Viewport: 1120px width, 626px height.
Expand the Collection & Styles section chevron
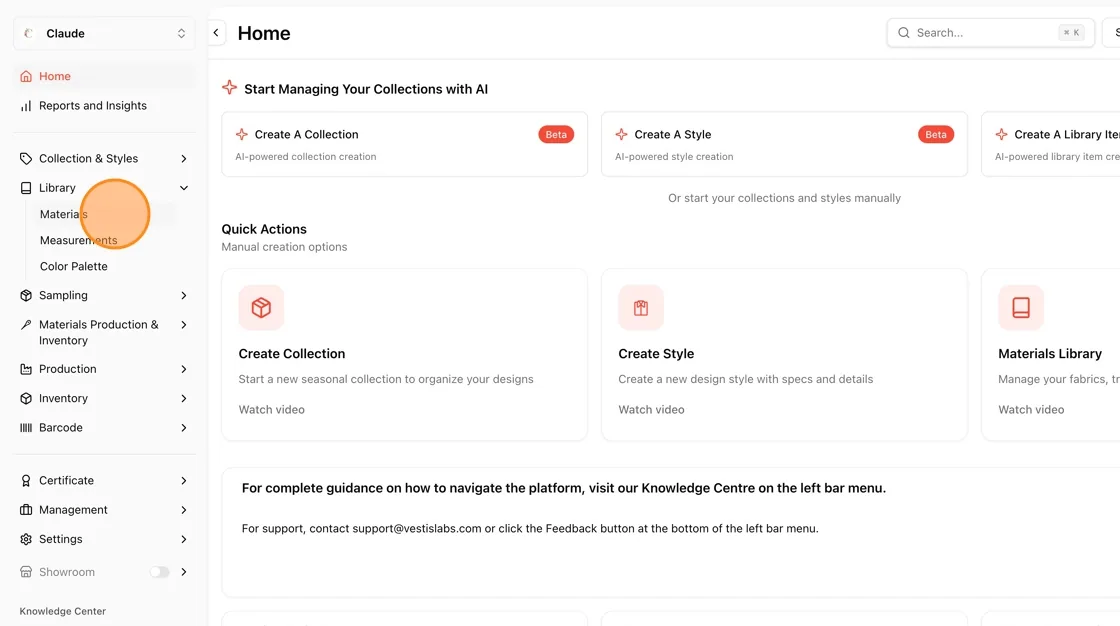point(184,159)
